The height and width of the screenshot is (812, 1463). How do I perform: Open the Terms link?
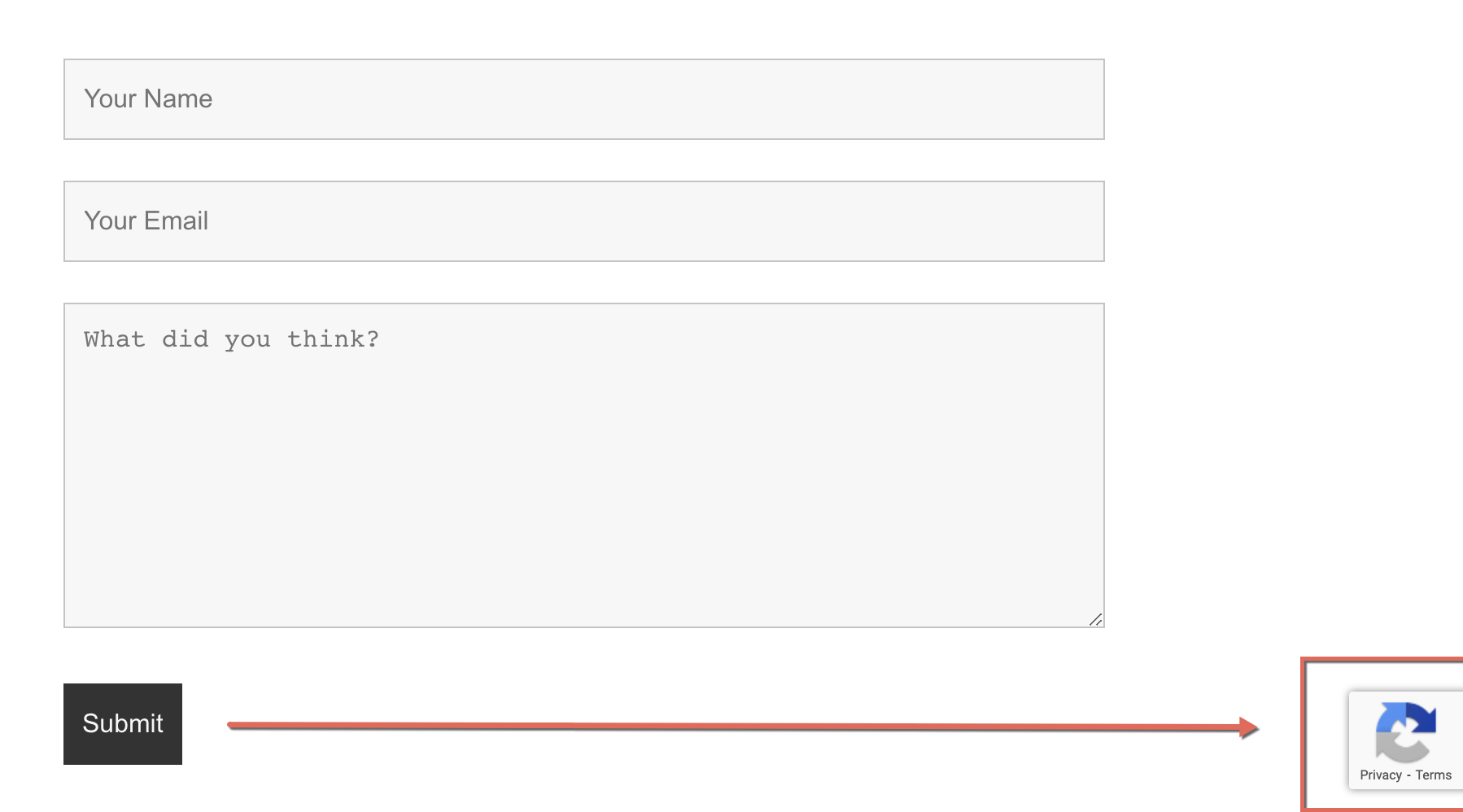1433,775
